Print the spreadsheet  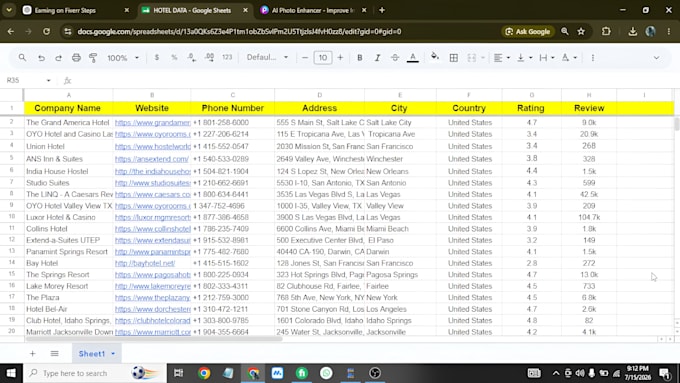point(76,58)
